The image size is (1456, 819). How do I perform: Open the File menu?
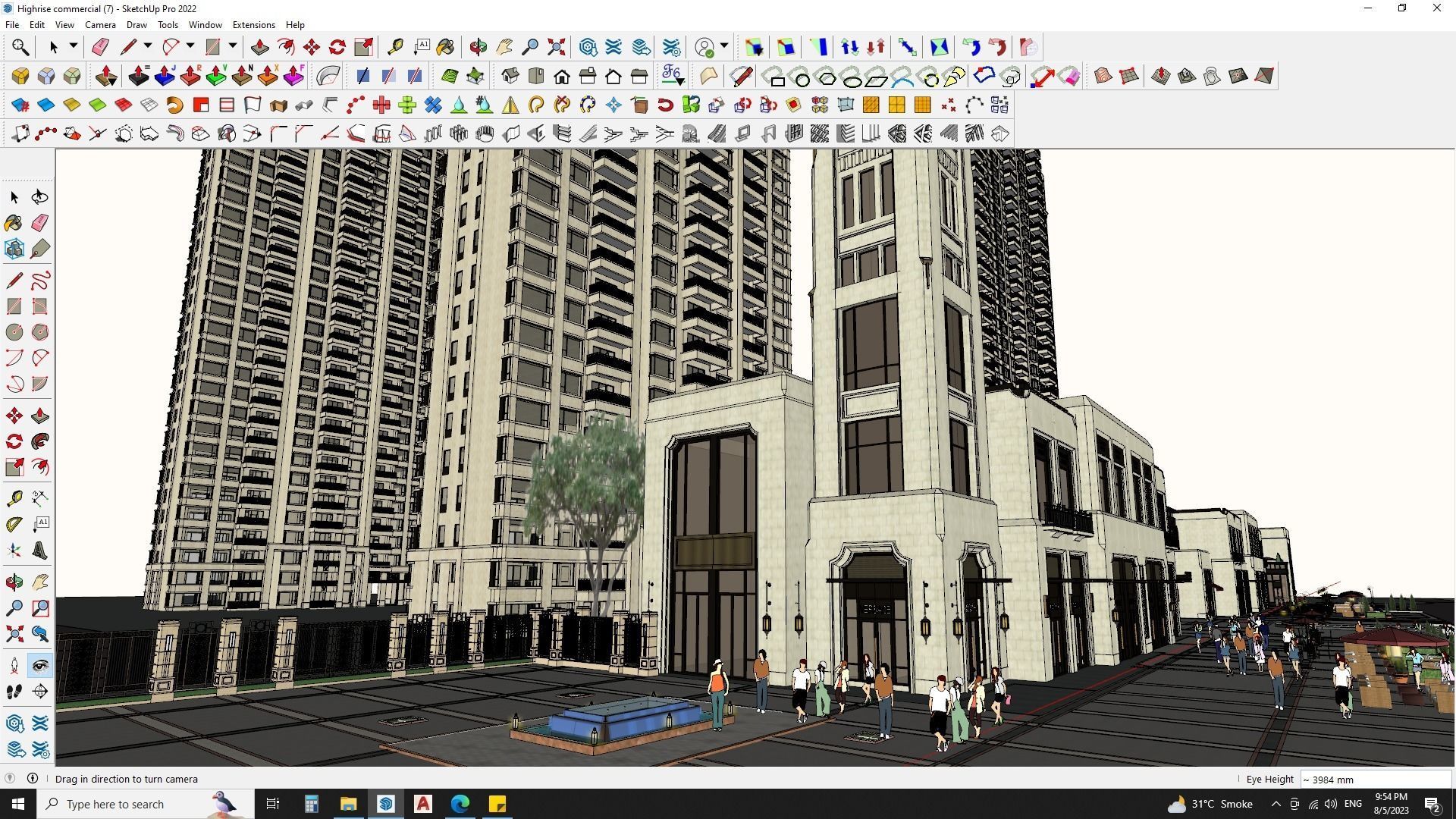tap(12, 25)
